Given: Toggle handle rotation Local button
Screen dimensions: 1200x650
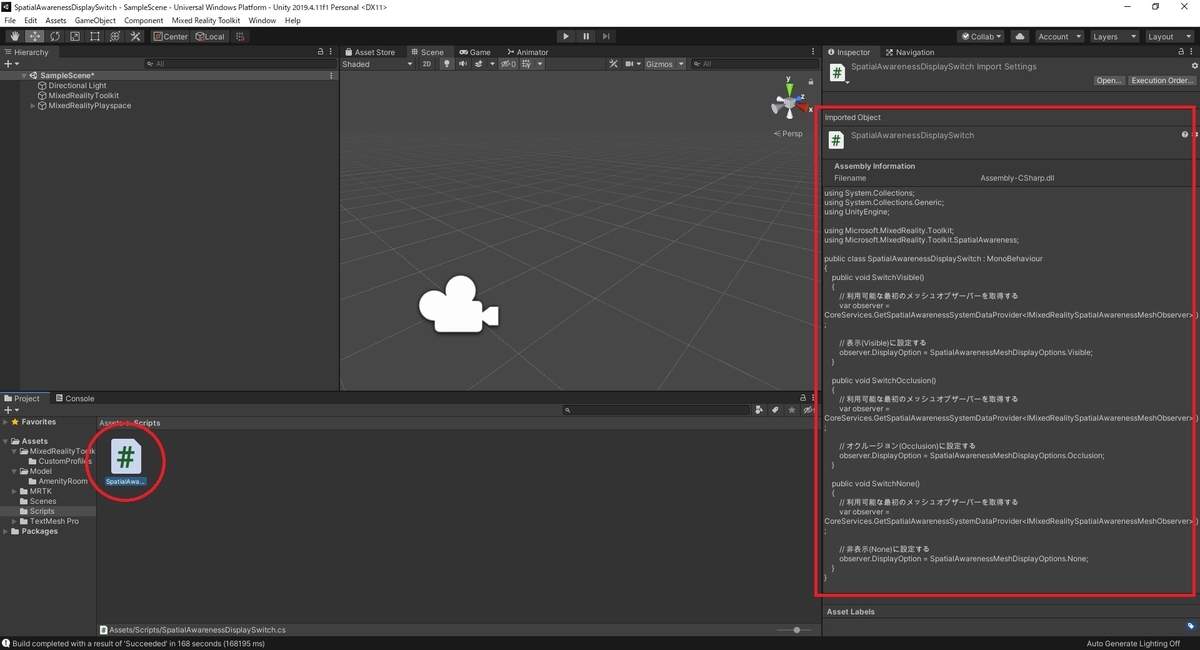Looking at the screenshot, I should pos(210,36).
